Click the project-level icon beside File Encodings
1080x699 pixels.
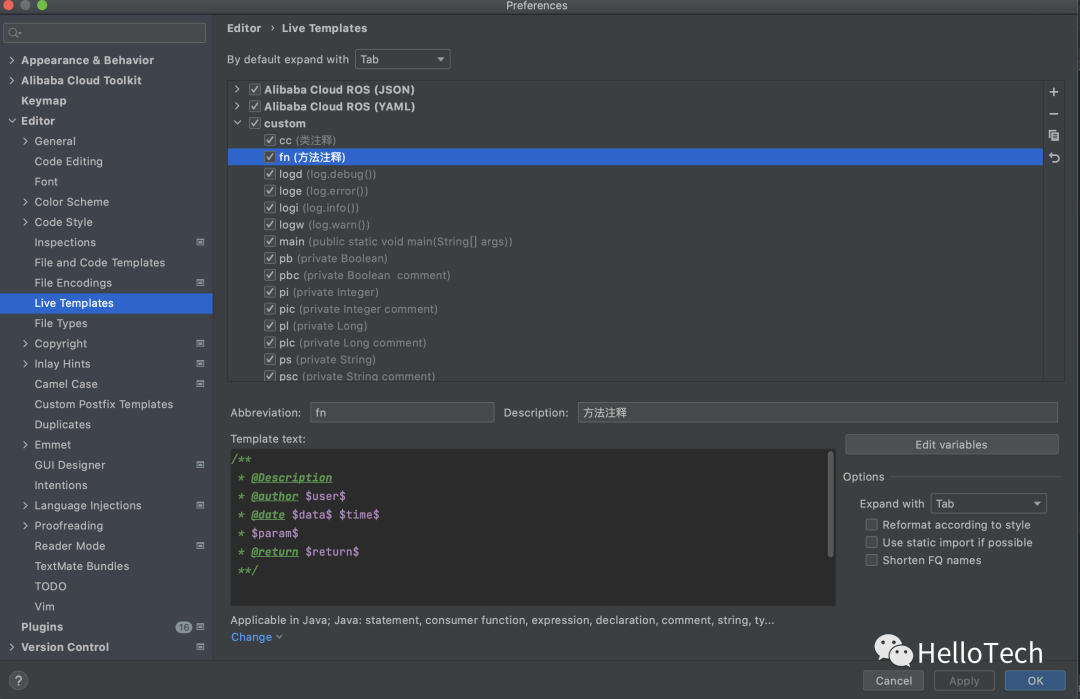(x=200, y=283)
